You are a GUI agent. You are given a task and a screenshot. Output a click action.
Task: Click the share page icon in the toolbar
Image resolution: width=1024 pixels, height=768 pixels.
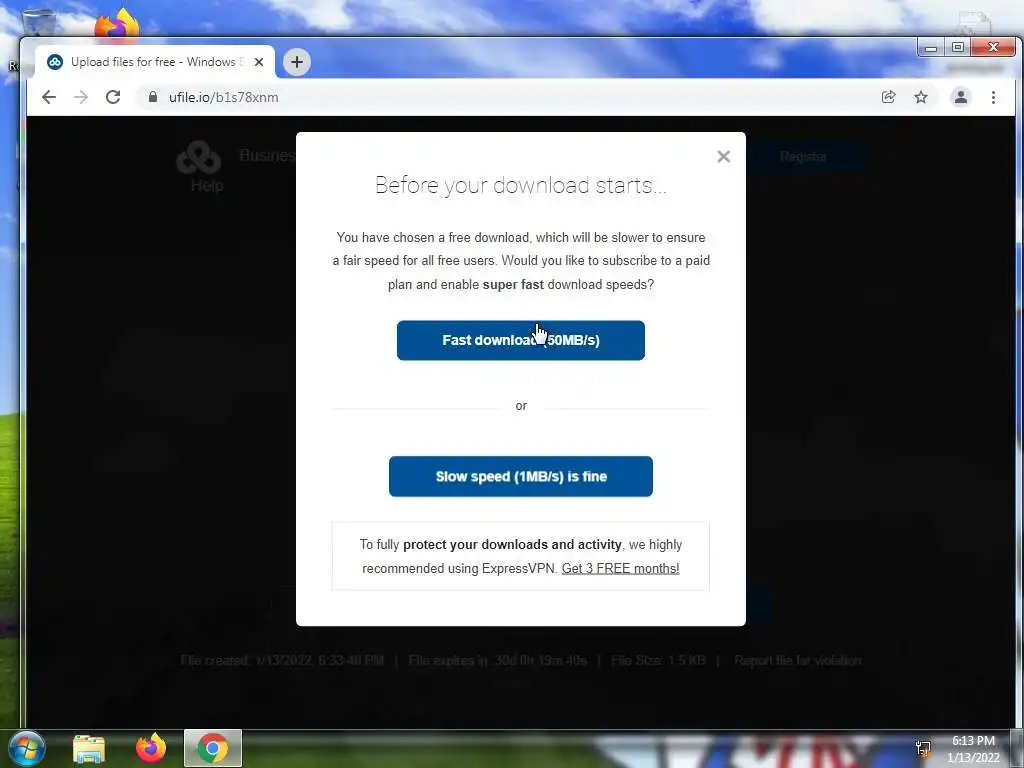pyautogui.click(x=888, y=97)
